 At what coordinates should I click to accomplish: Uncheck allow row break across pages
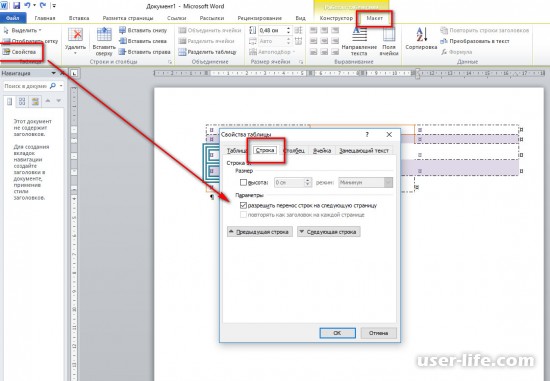(x=243, y=206)
